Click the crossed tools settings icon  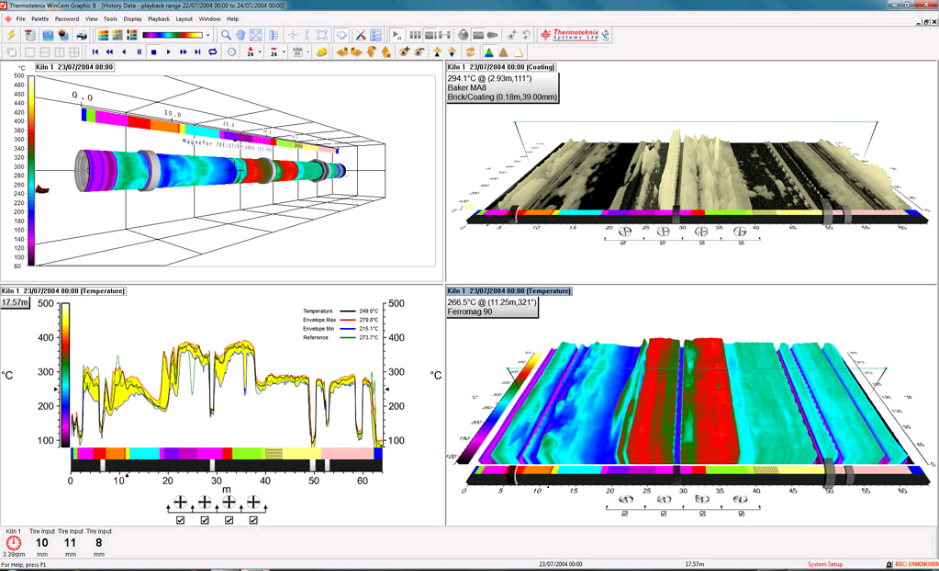coord(361,35)
